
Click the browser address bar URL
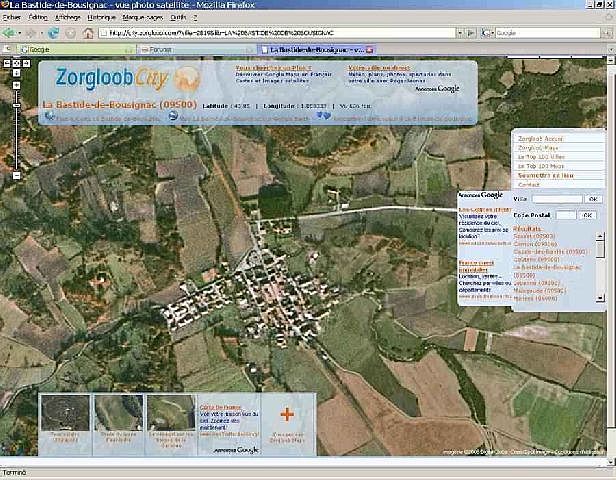tap(277, 33)
